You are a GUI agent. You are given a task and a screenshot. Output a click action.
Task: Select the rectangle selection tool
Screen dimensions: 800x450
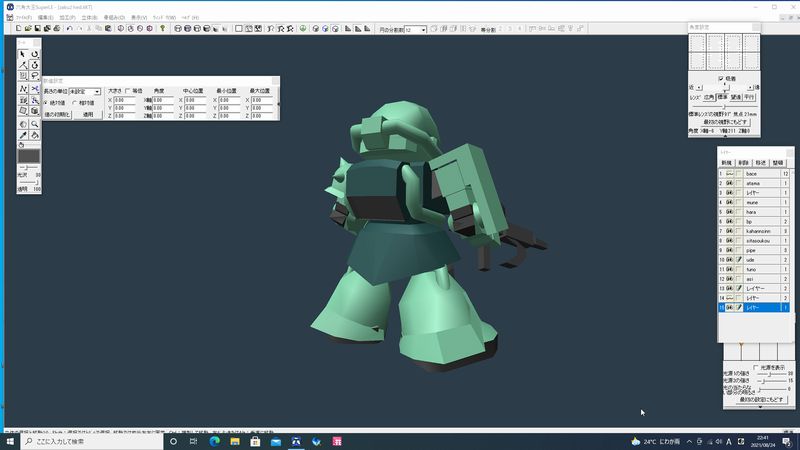point(22,76)
